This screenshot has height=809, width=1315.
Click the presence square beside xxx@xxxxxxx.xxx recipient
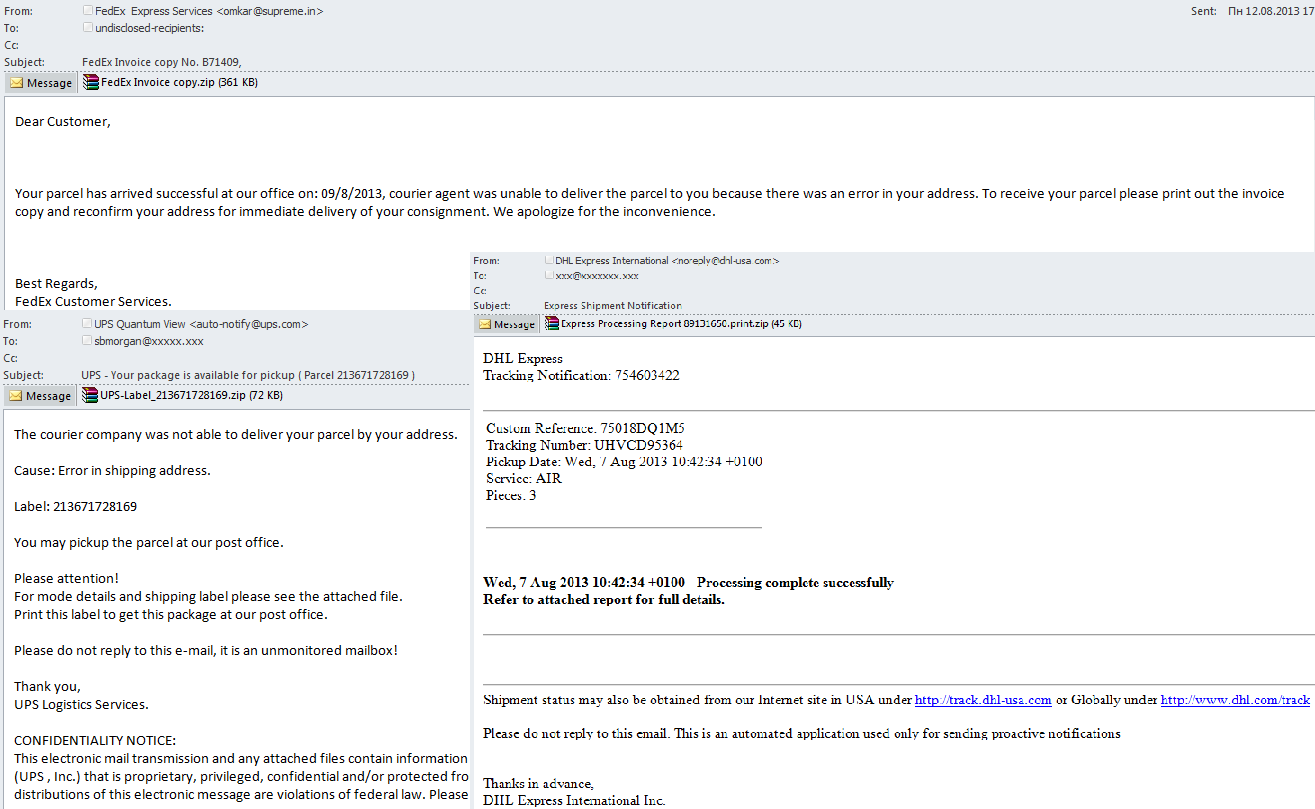tap(549, 275)
